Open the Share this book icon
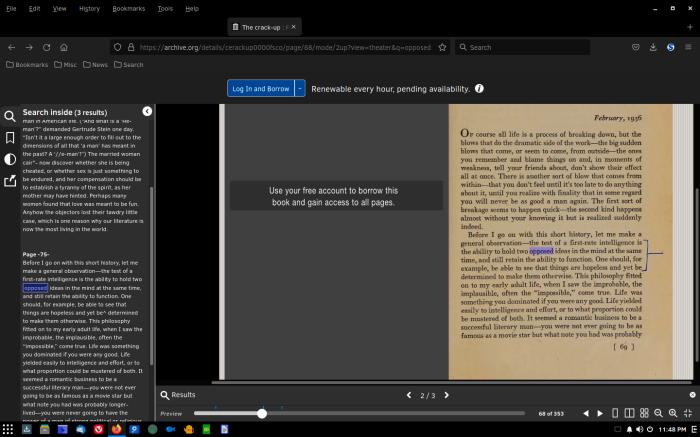The height and width of the screenshot is (437, 700). coord(9,181)
